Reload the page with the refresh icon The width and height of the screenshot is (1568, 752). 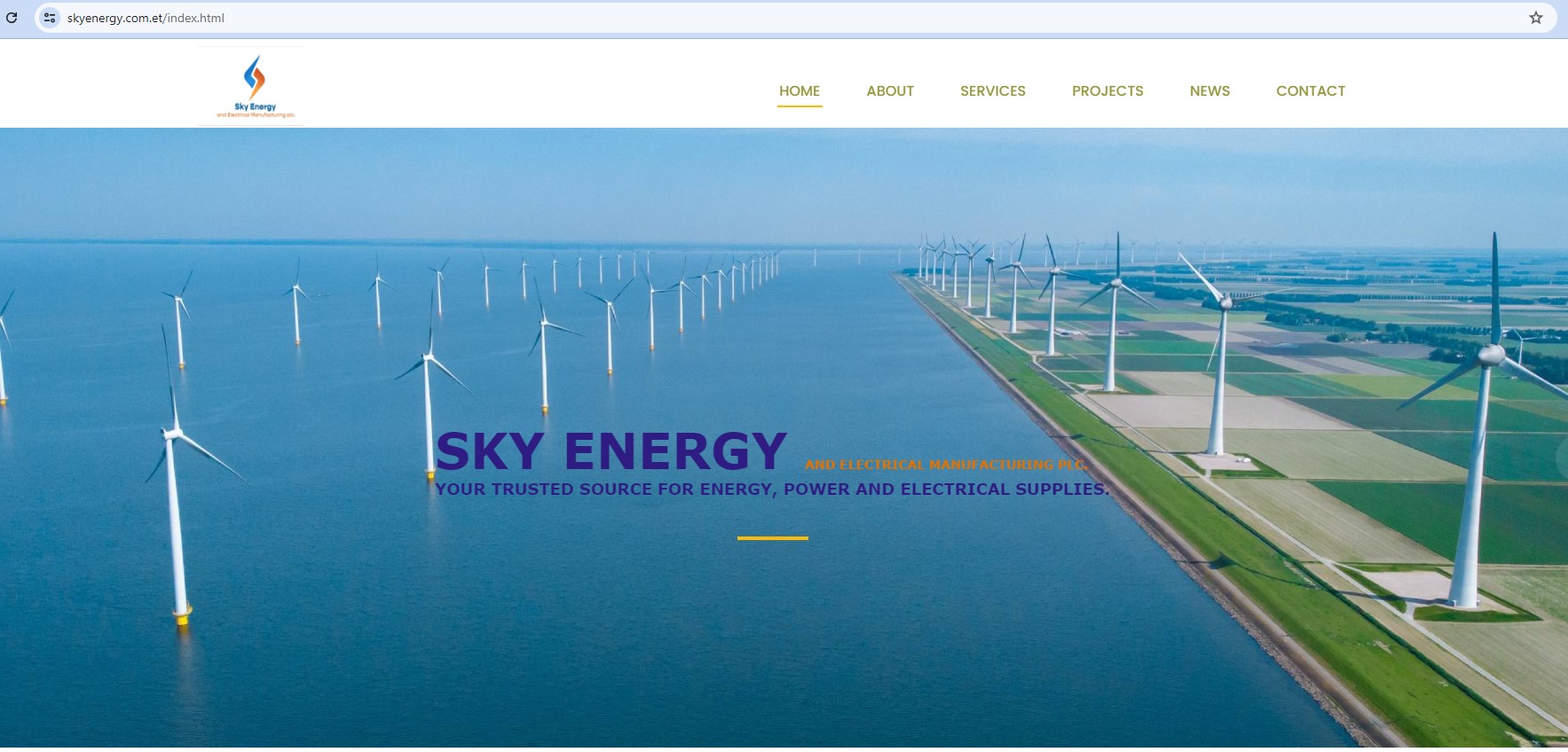[12, 18]
